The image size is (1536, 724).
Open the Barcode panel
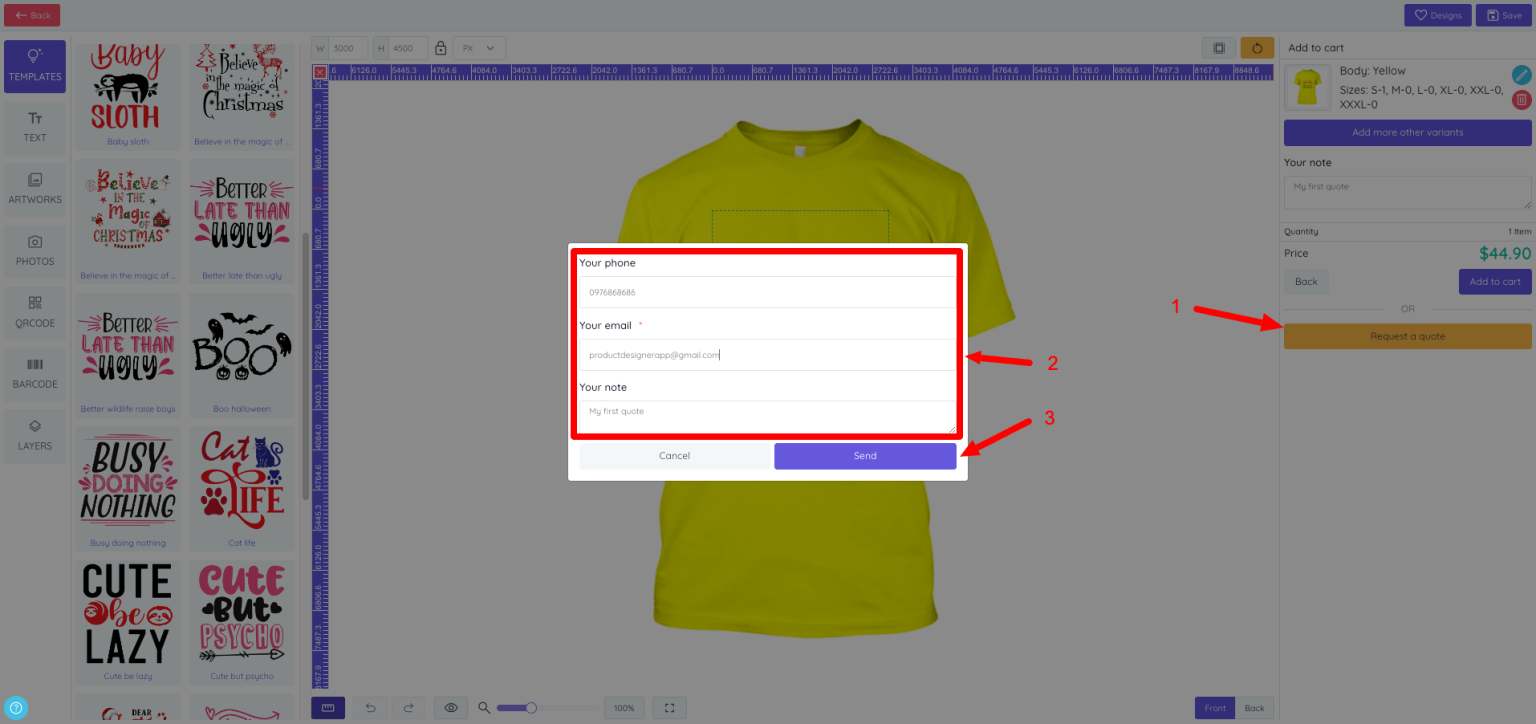click(35, 374)
